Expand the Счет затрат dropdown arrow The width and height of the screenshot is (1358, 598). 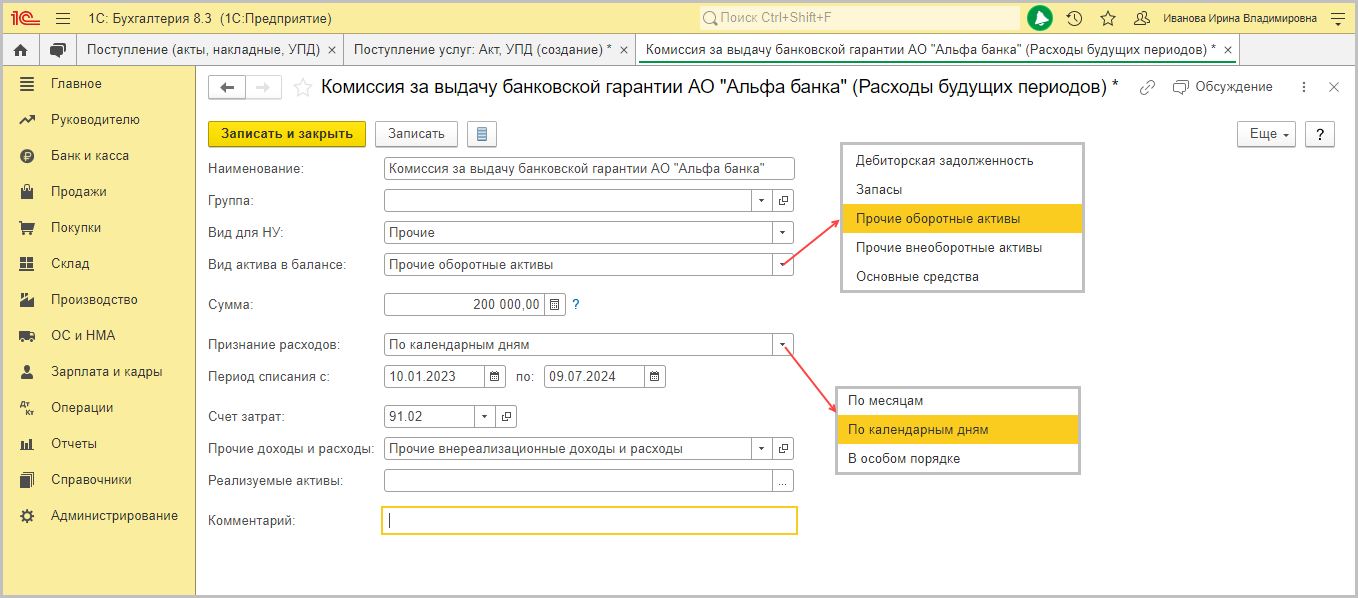click(x=485, y=416)
